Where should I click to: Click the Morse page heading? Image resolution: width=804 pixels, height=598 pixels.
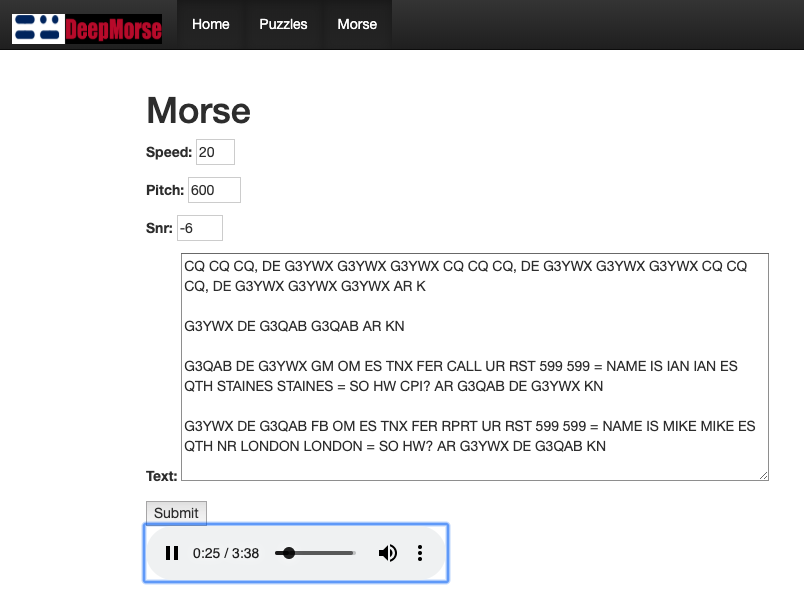pos(198,110)
